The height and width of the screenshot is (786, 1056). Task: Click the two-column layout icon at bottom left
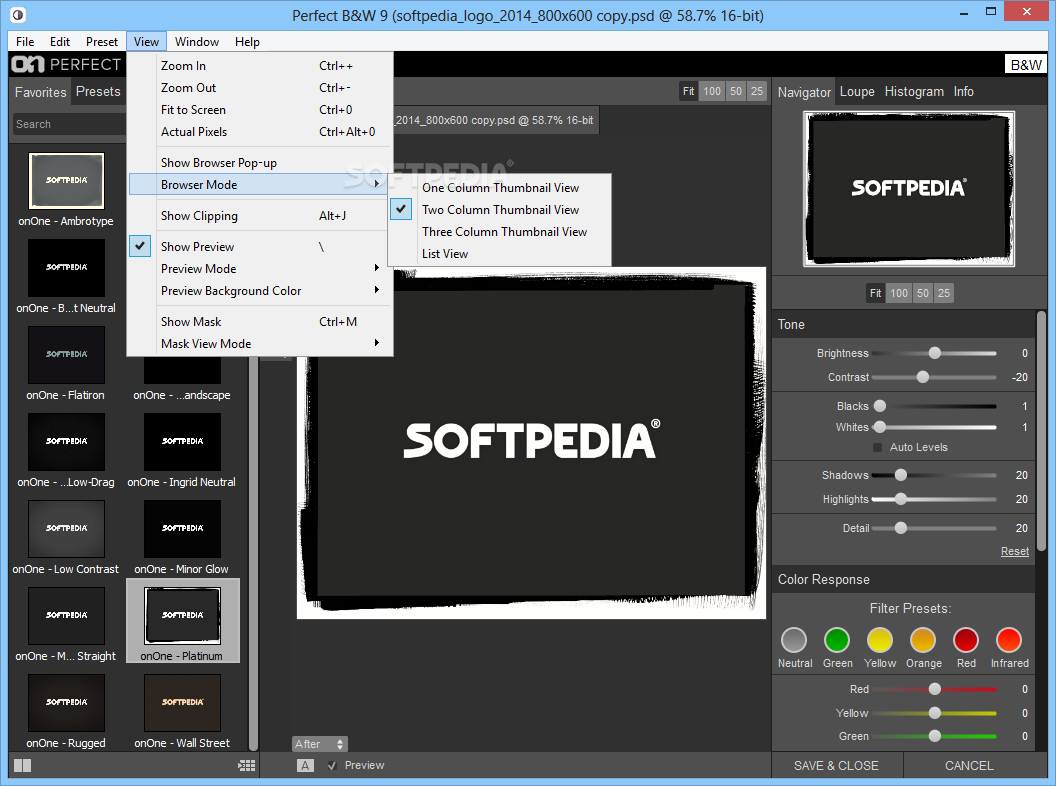(x=22, y=765)
